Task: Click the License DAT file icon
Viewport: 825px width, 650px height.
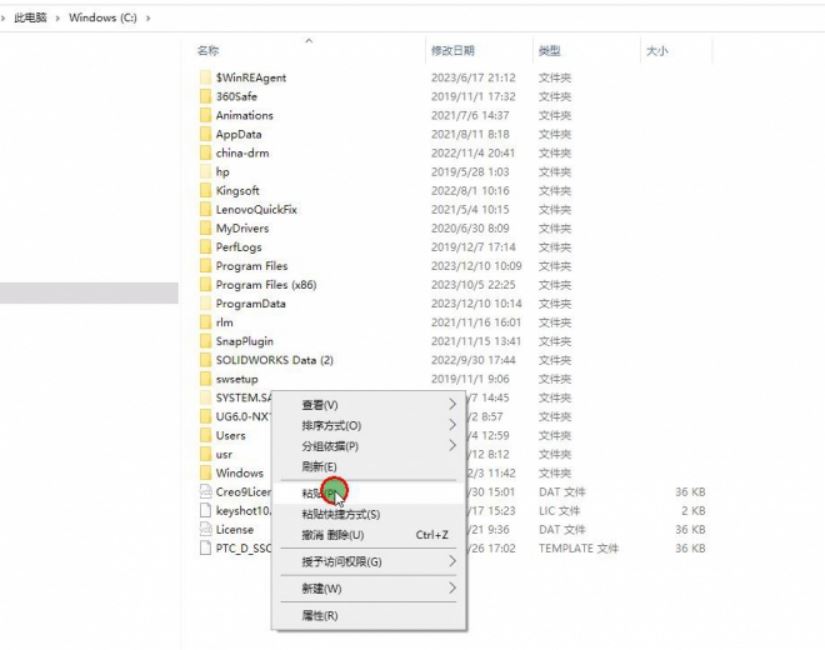Action: pyautogui.click(x=205, y=530)
